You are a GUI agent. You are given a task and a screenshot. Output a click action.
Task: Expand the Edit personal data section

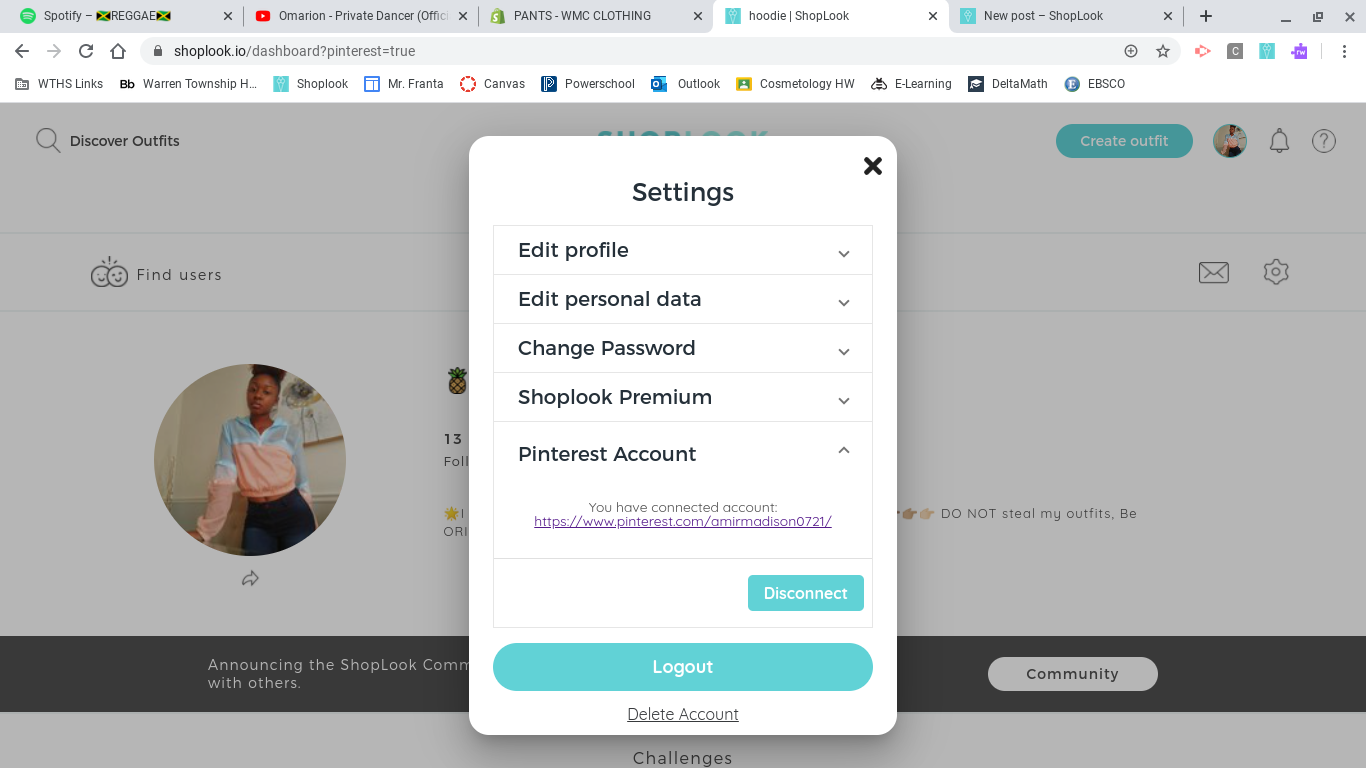[683, 299]
